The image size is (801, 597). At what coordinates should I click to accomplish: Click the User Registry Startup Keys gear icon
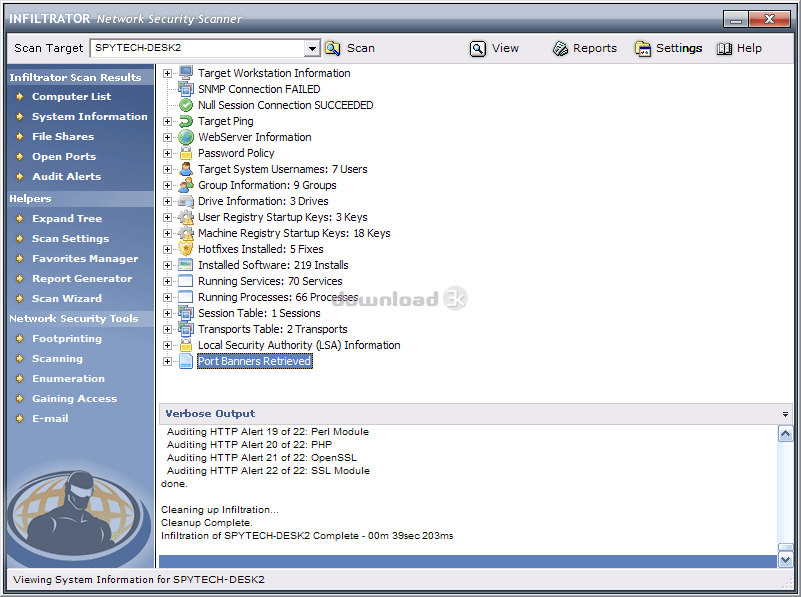(186, 217)
